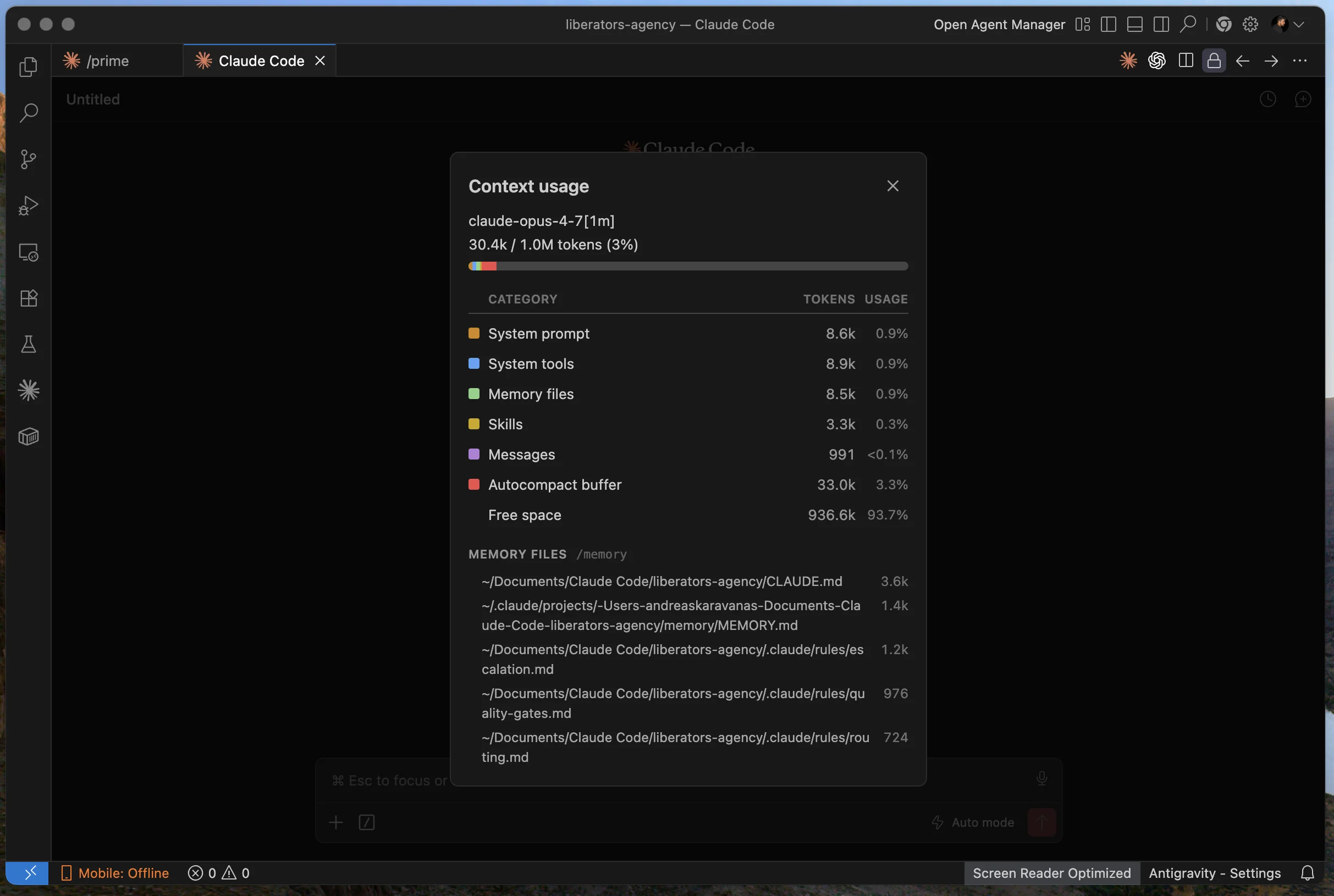Close the Context usage dialog
The height and width of the screenshot is (896, 1334).
[x=892, y=186]
